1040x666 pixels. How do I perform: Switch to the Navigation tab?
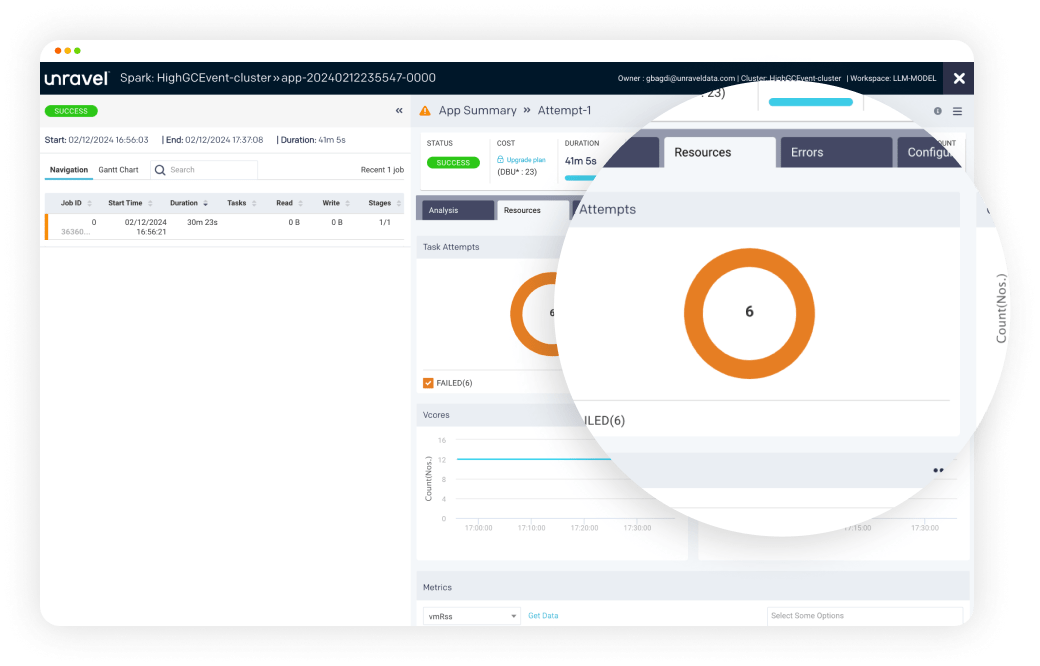(69, 170)
